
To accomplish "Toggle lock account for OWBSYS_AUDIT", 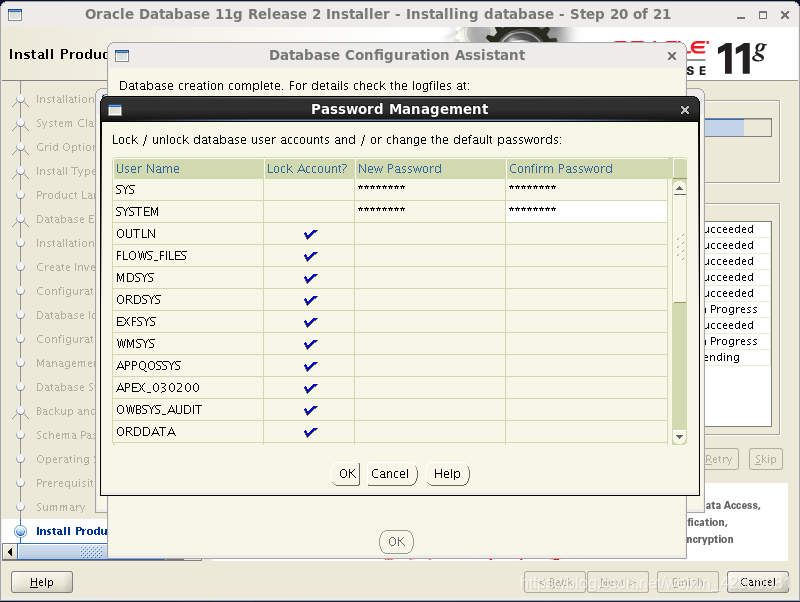I will click(310, 410).
